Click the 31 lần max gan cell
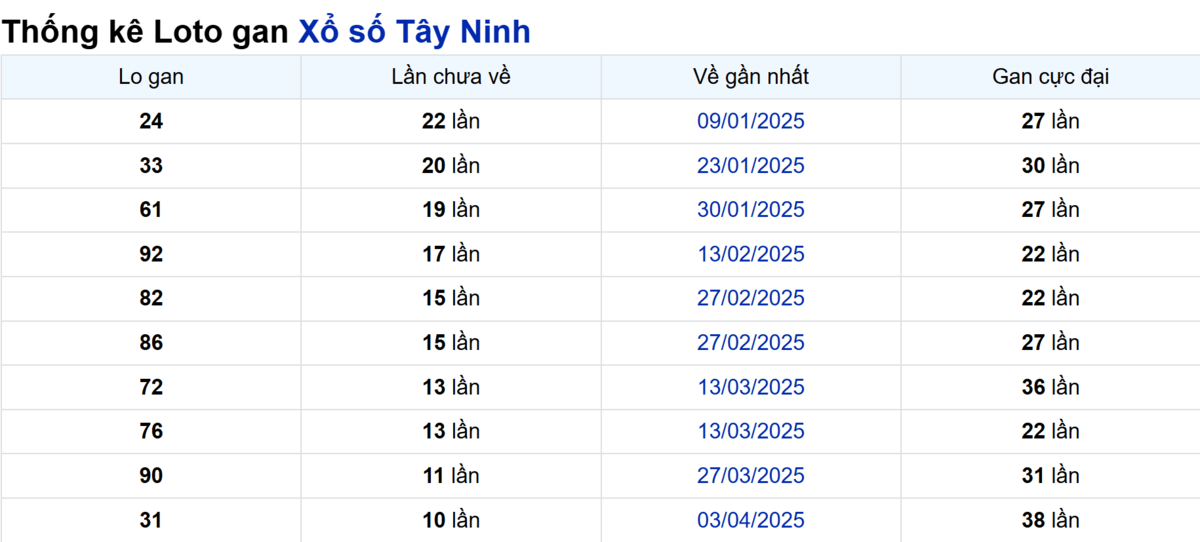Viewport: 1200px width, 542px height. click(x=1050, y=476)
